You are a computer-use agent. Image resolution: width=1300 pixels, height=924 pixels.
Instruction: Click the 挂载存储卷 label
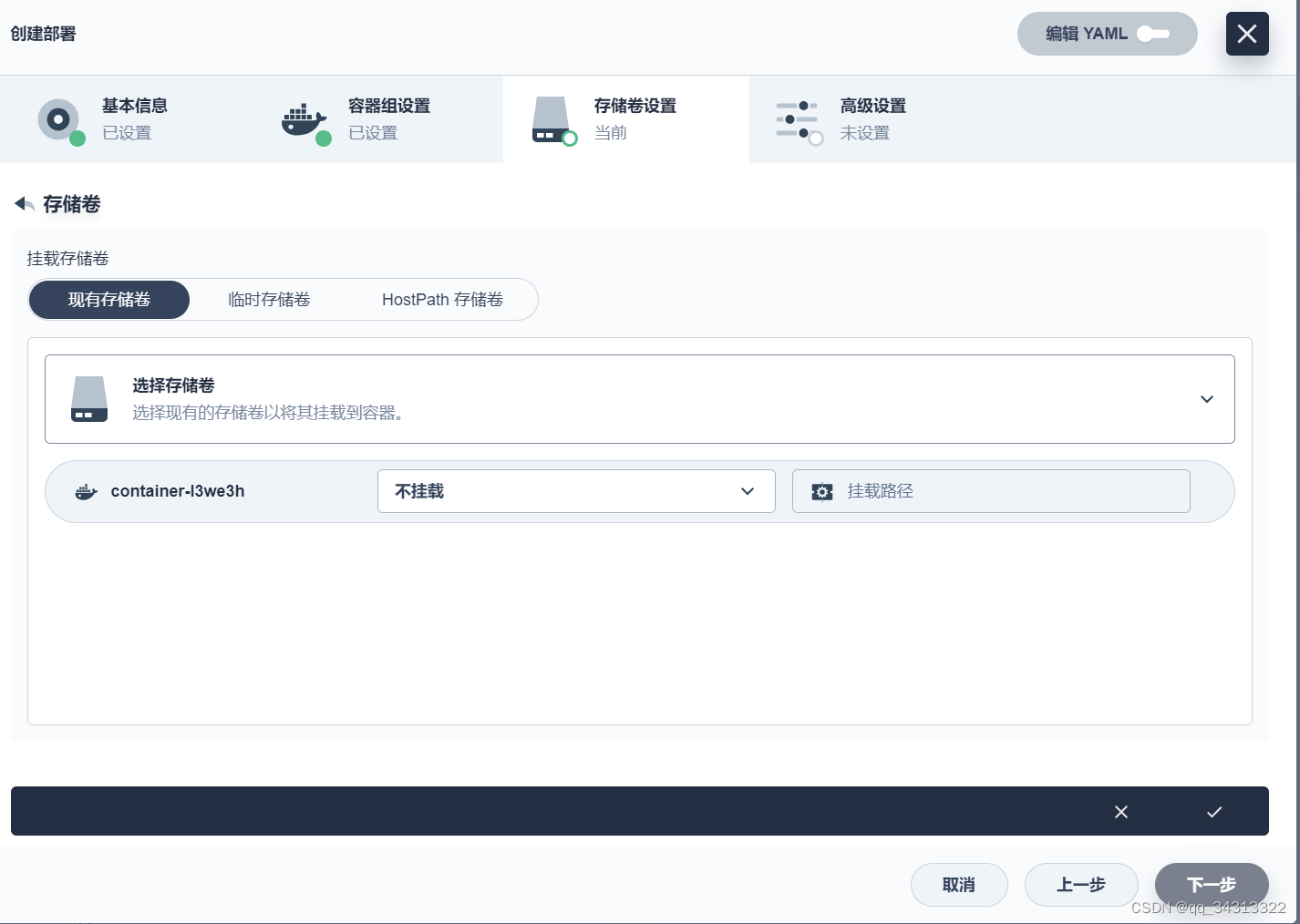(68, 259)
